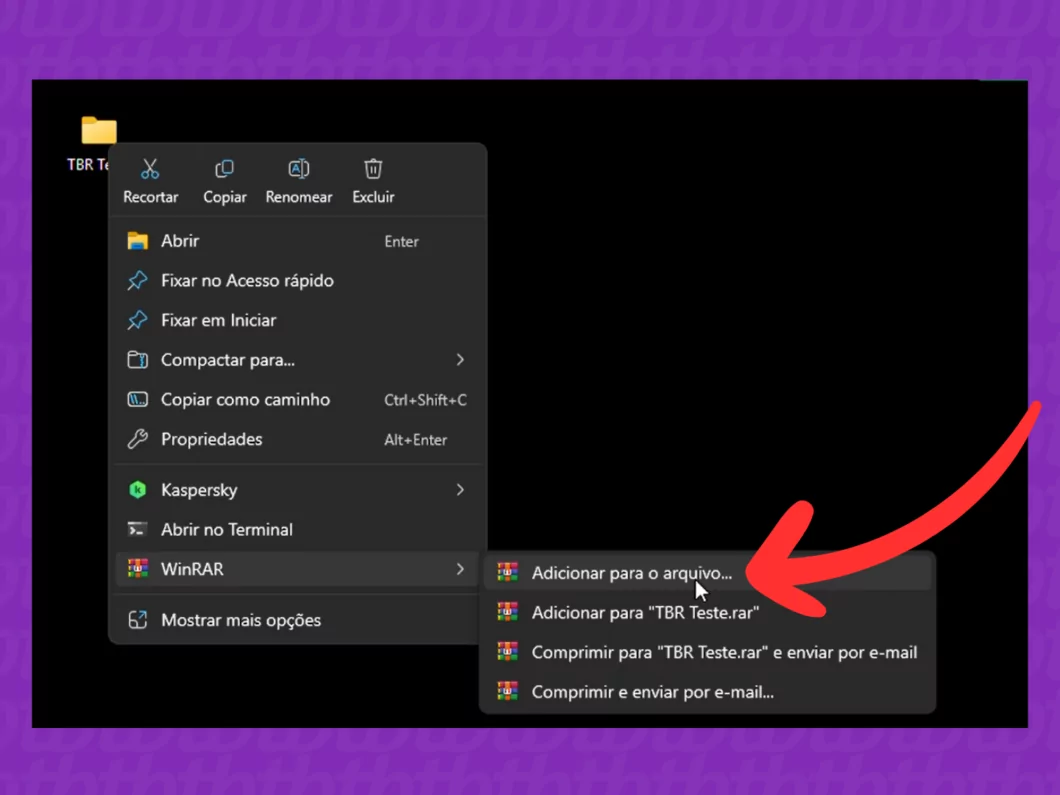
Task: Choose Copiar como caminho
Action: (x=297, y=400)
